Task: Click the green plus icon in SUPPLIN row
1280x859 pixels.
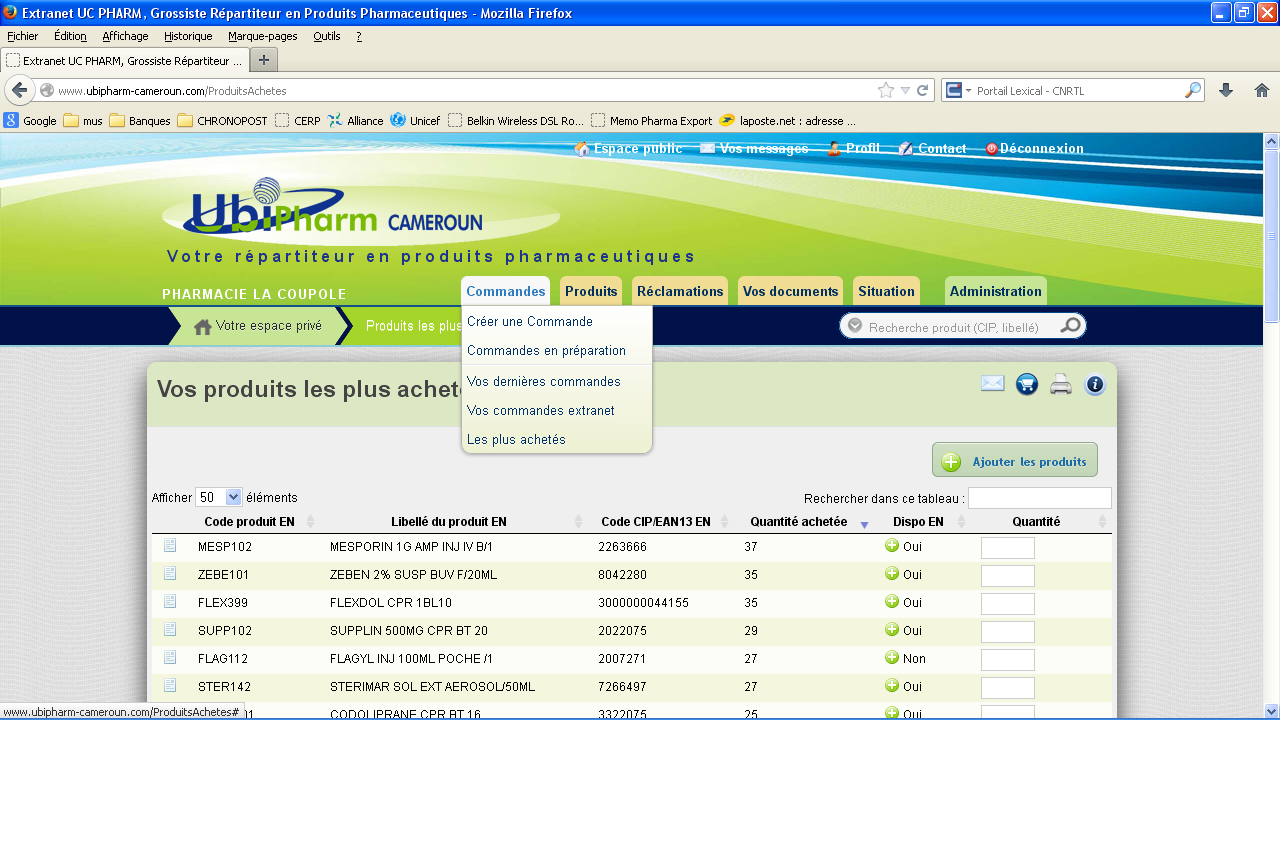Action: (x=892, y=629)
